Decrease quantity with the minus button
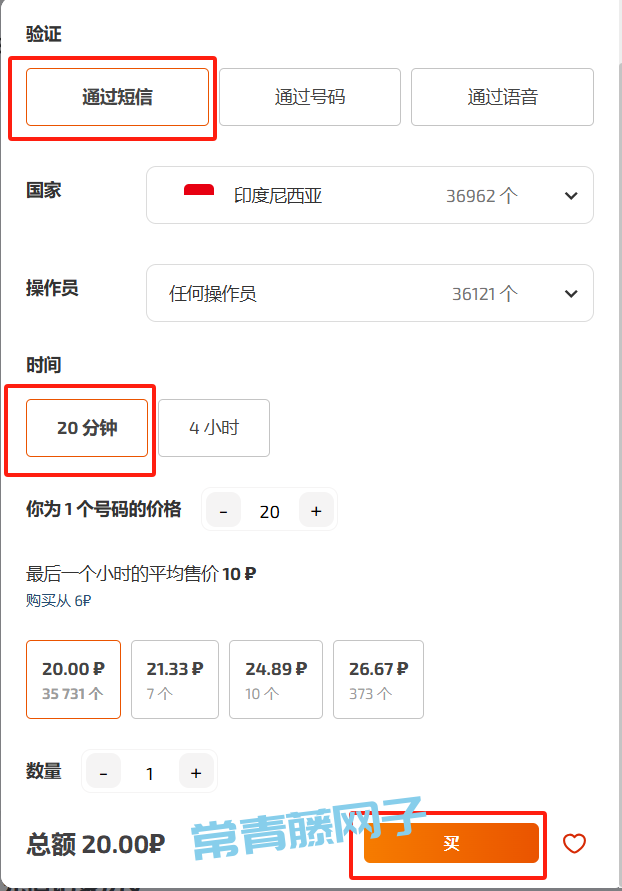The height and width of the screenshot is (891, 622). click(104, 772)
